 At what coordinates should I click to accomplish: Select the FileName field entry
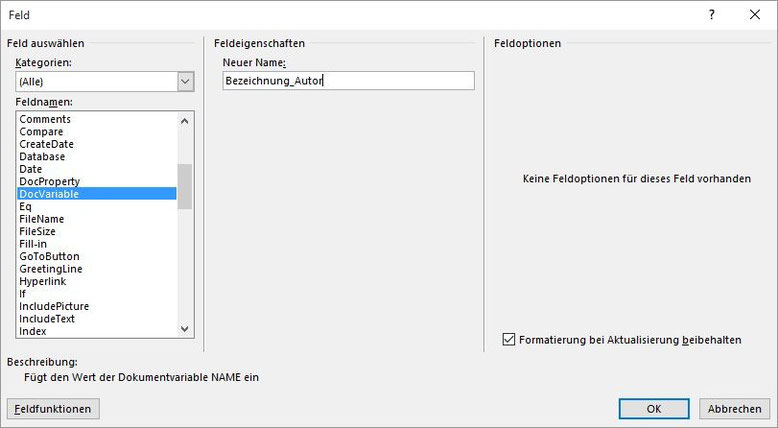pos(42,219)
